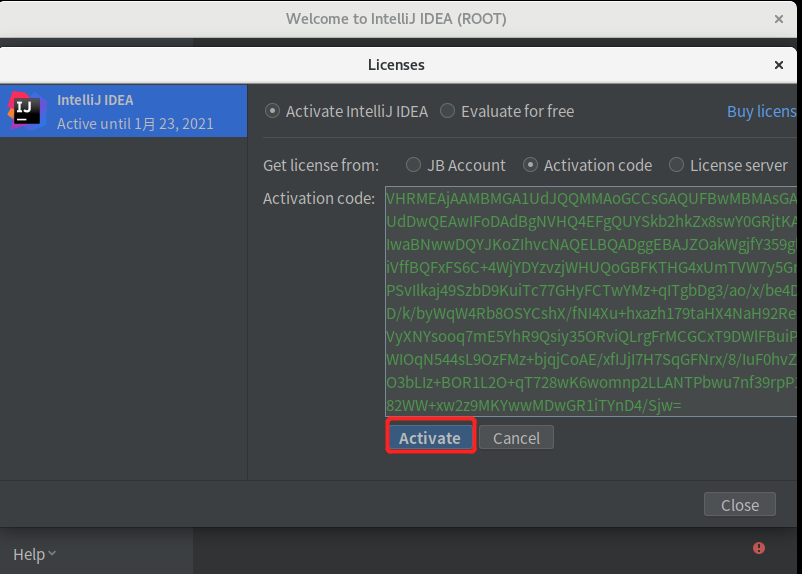Click the last code line ending 'Sjw='
Image resolution: width=802 pixels, height=574 pixels.
[533, 406]
